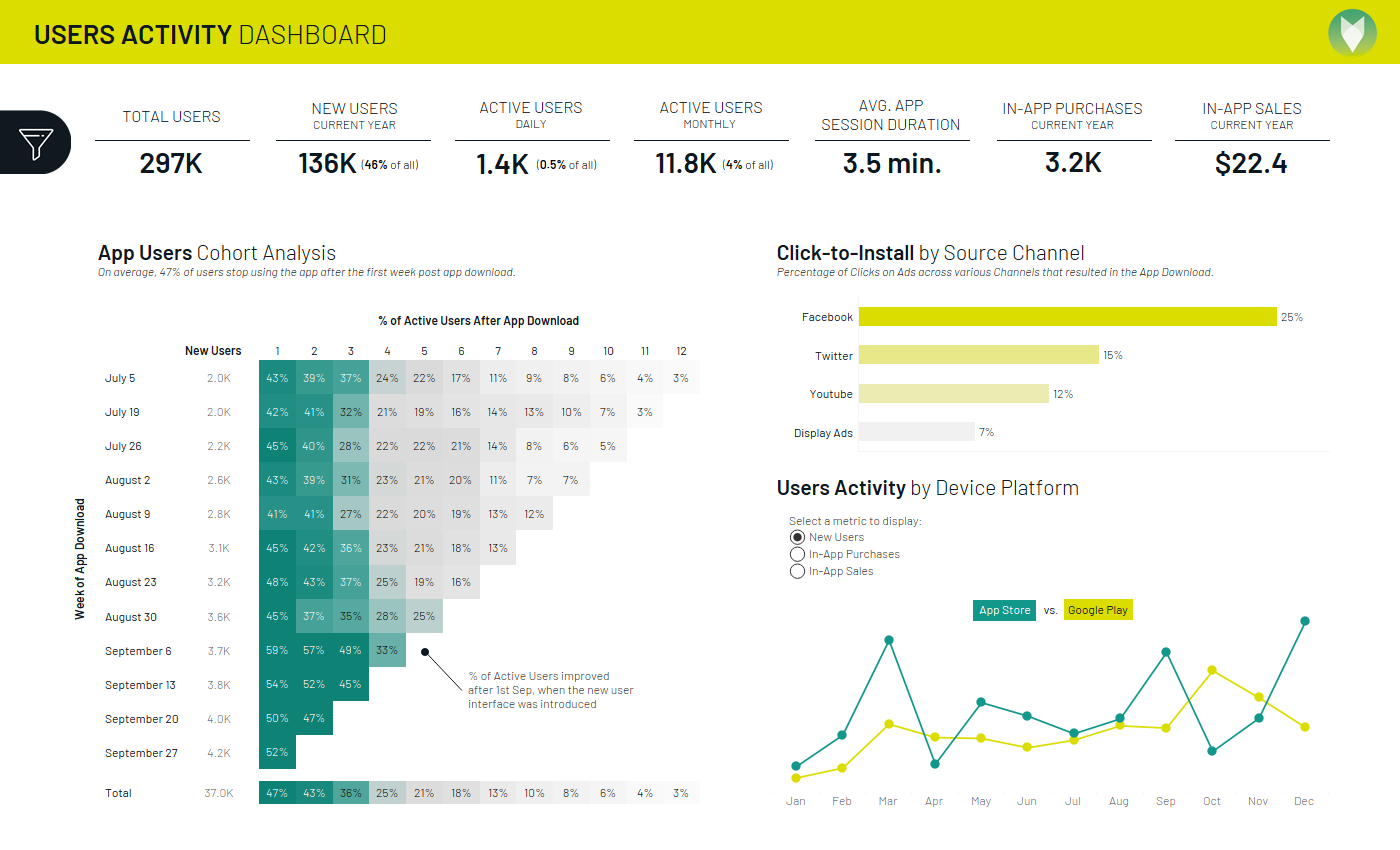The width and height of the screenshot is (1400, 850).
Task: Open the filter funnel panel
Action: point(35,142)
